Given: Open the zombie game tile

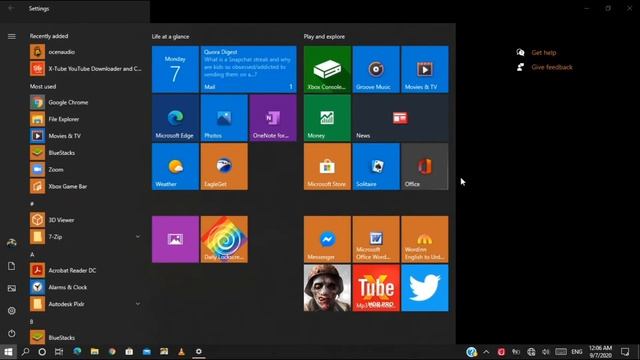Looking at the screenshot, I should (x=327, y=288).
